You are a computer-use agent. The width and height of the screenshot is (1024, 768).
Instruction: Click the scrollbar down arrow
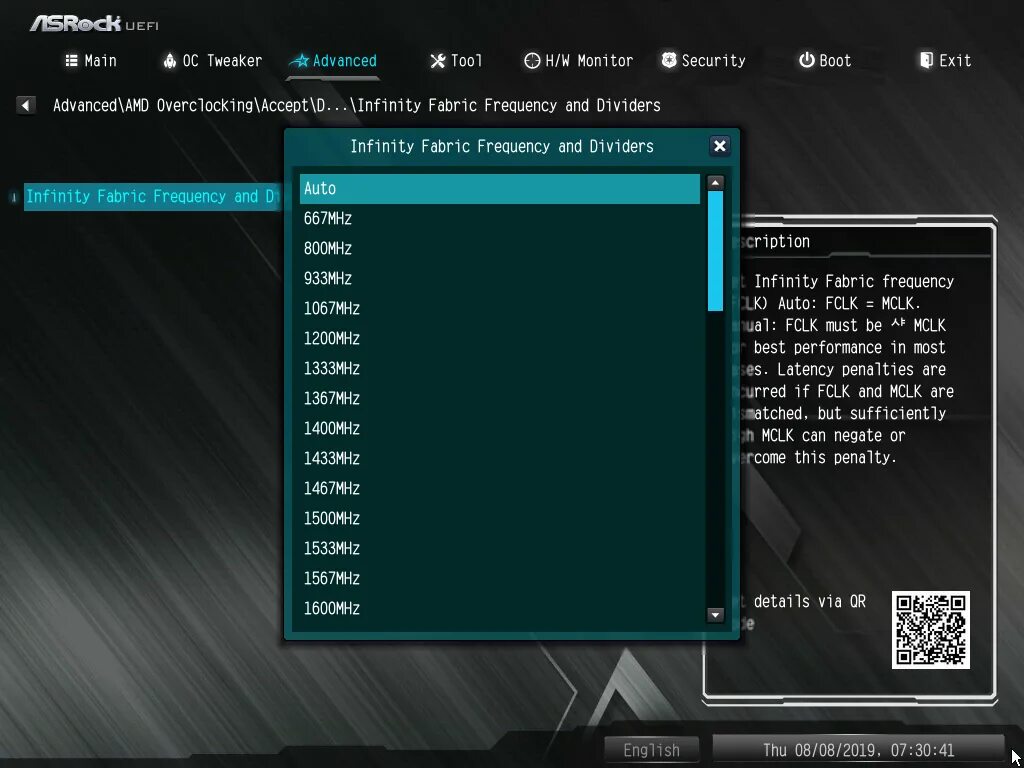click(x=715, y=616)
